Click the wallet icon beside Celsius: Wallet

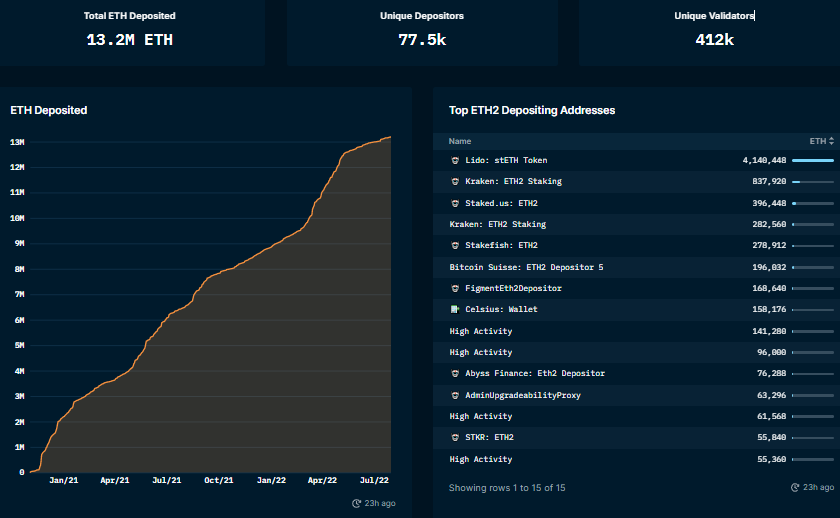(455, 309)
